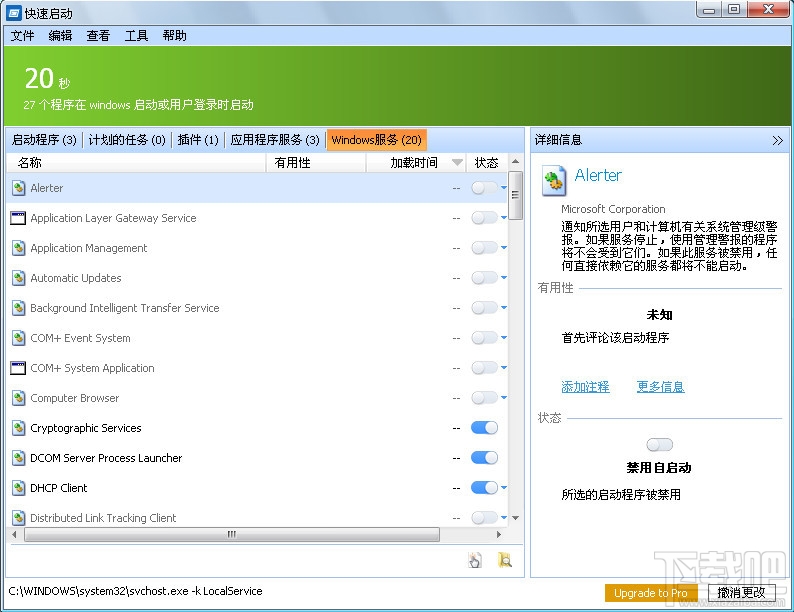Screen dimensions: 794x612
Task: Click the search magnifier icon below the list
Action: (x=505, y=560)
